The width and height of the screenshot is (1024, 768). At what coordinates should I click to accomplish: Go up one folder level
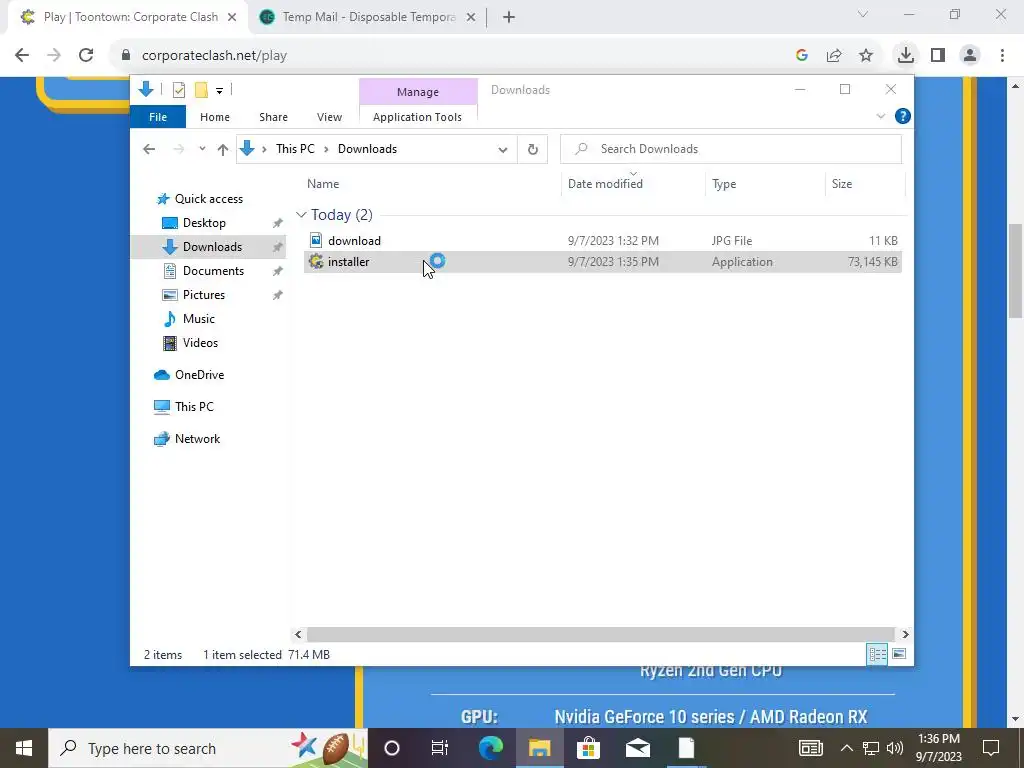(223, 150)
